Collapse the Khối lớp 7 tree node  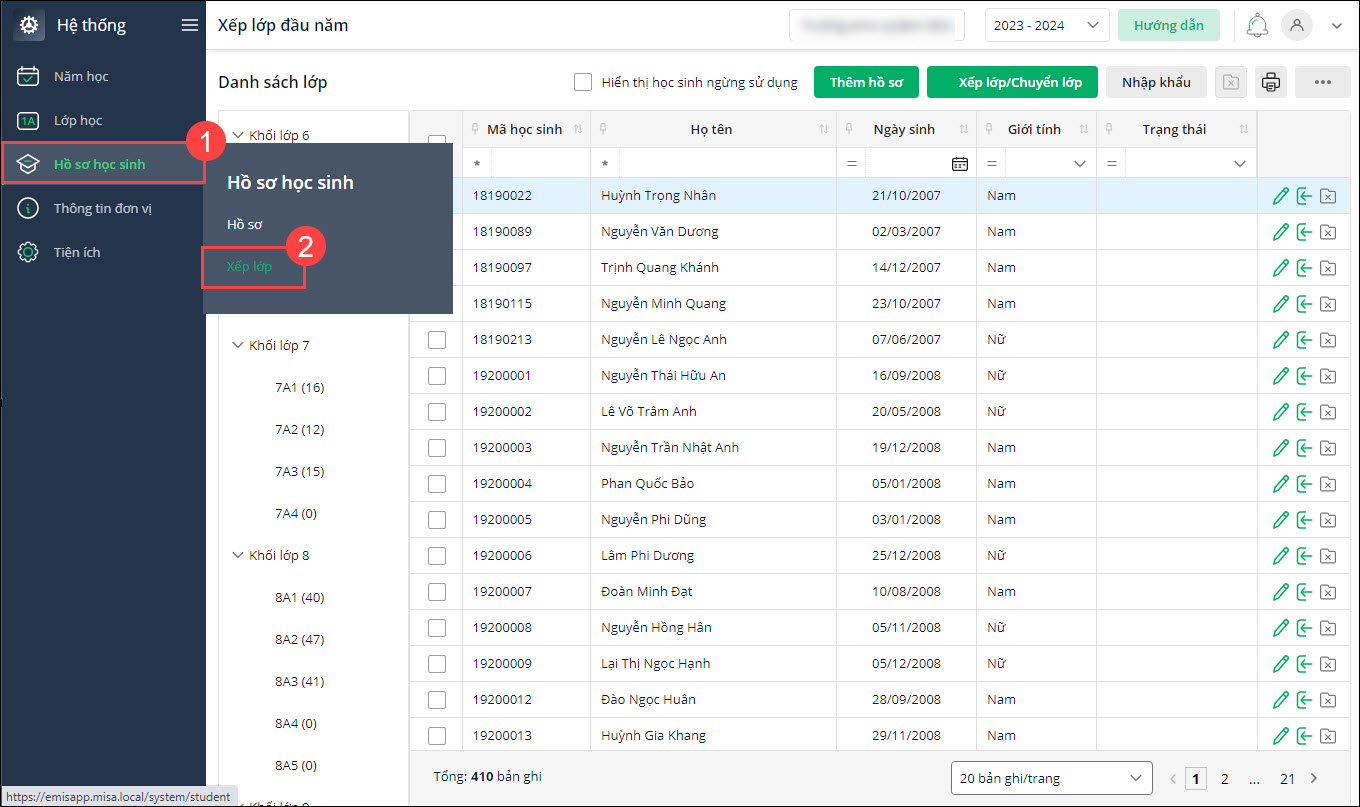click(238, 345)
